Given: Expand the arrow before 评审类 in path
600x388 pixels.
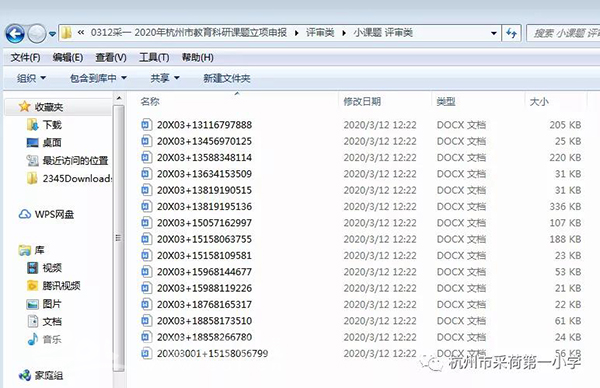Looking at the screenshot, I should 297,33.
